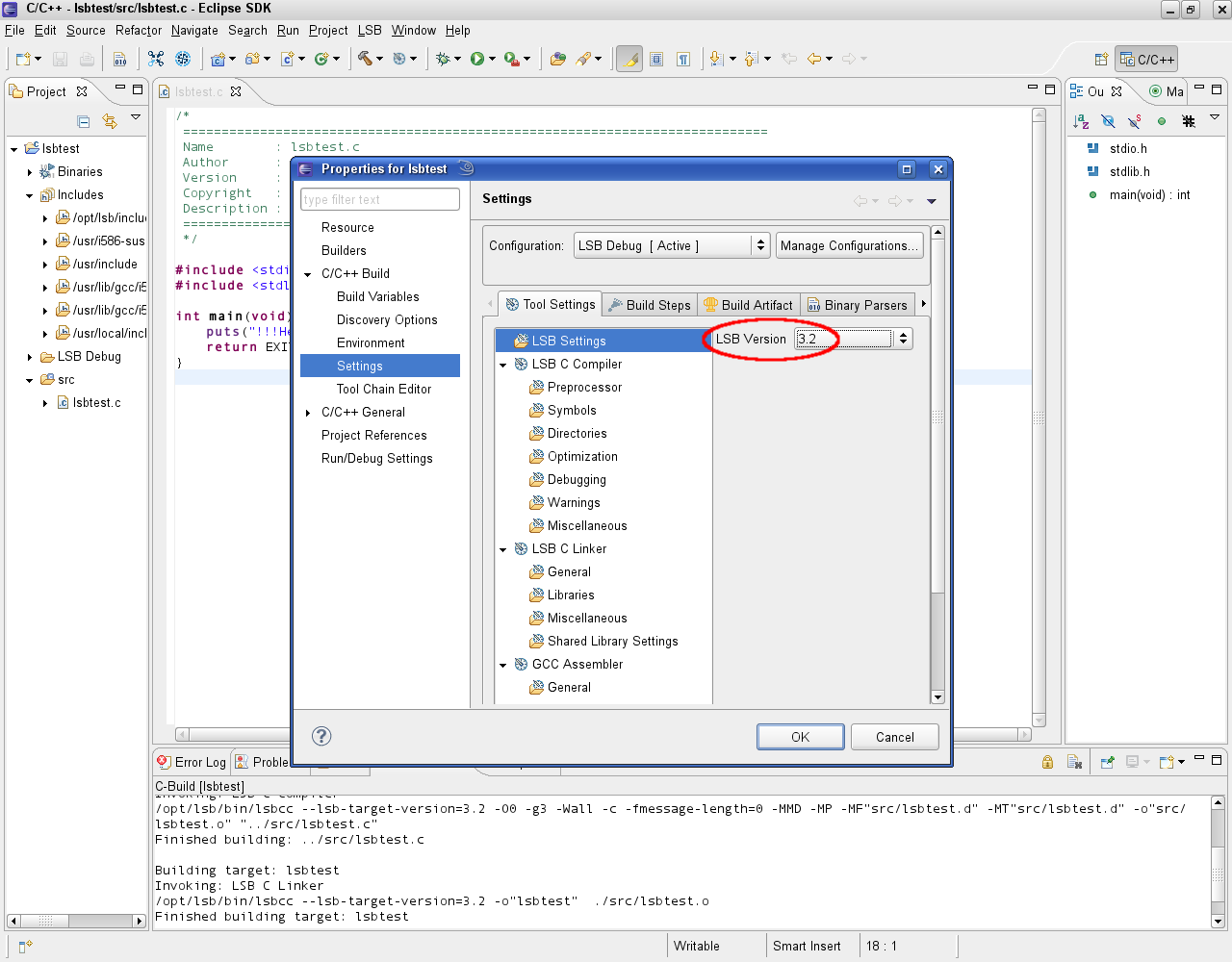Open the LSB menu

point(370,30)
